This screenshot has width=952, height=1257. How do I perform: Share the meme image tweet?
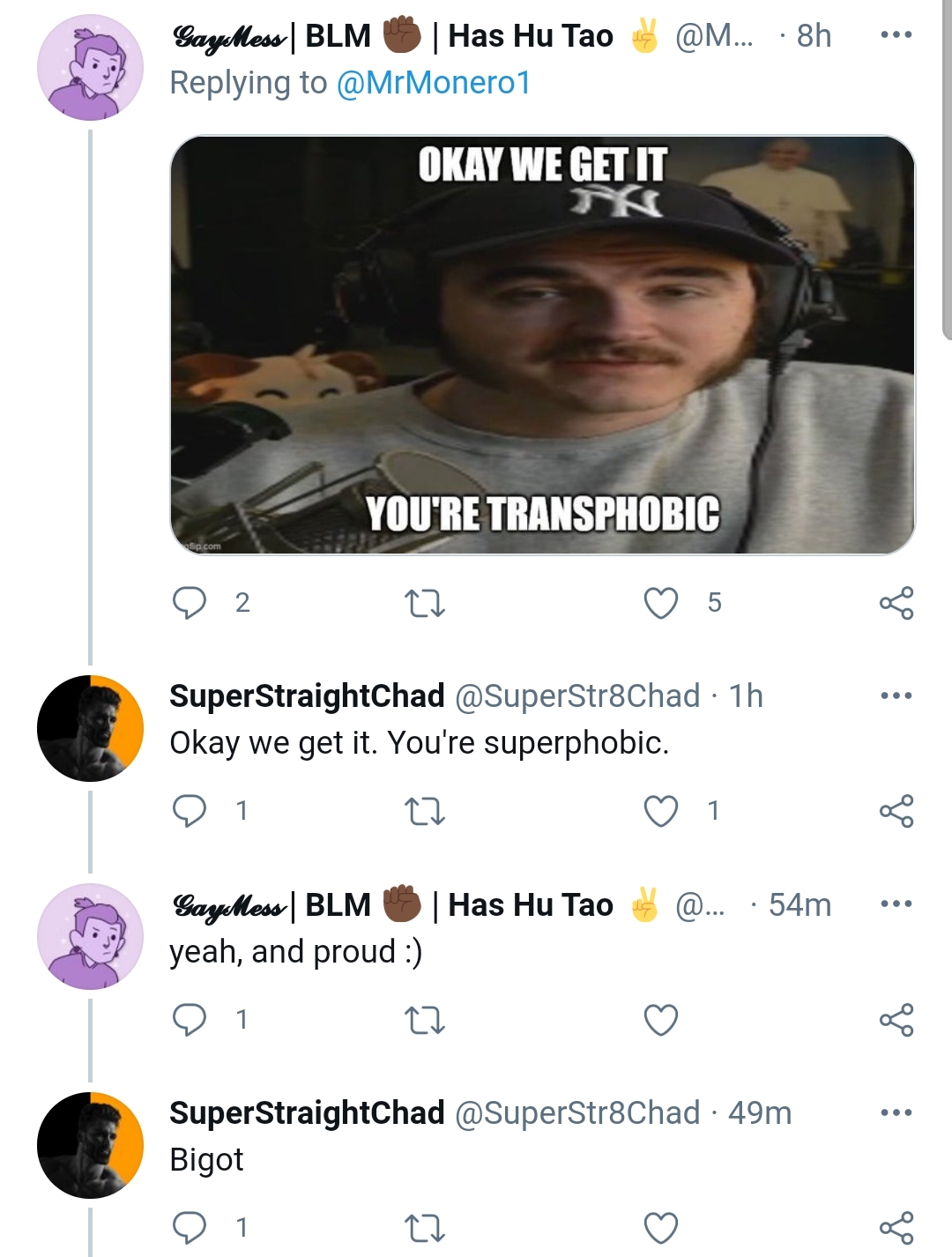click(x=896, y=603)
